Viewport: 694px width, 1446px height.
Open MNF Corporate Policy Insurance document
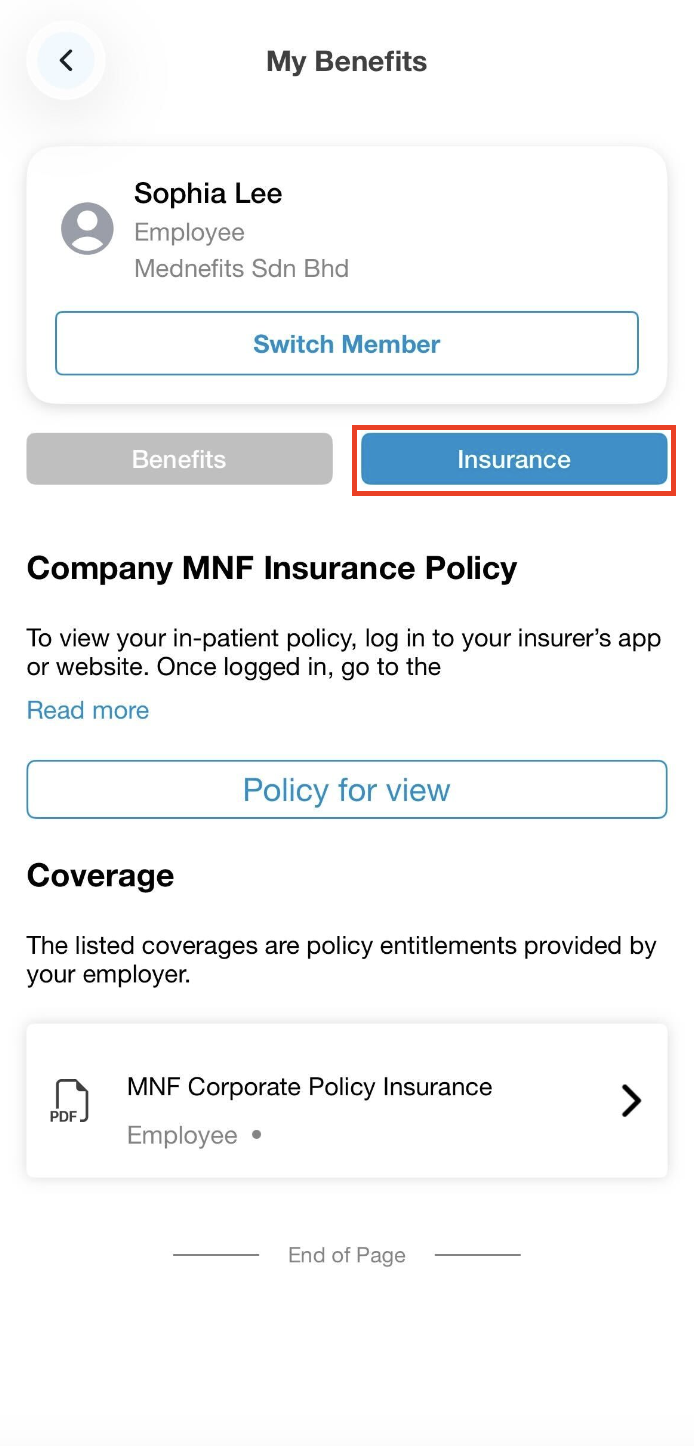coord(310,1087)
